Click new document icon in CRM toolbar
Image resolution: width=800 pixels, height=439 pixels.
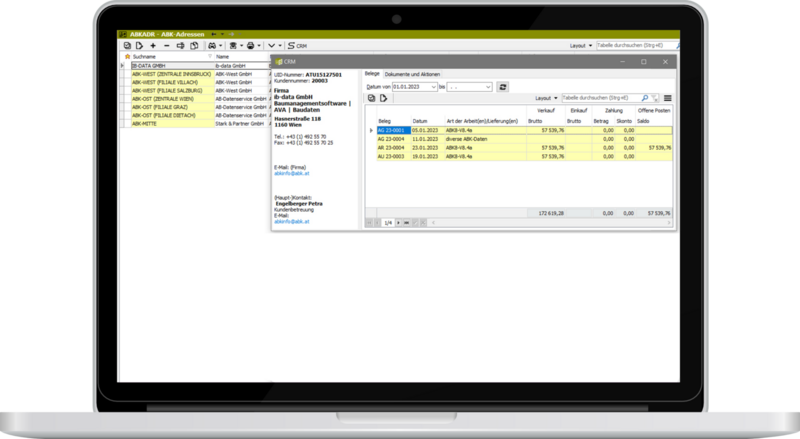(x=384, y=98)
